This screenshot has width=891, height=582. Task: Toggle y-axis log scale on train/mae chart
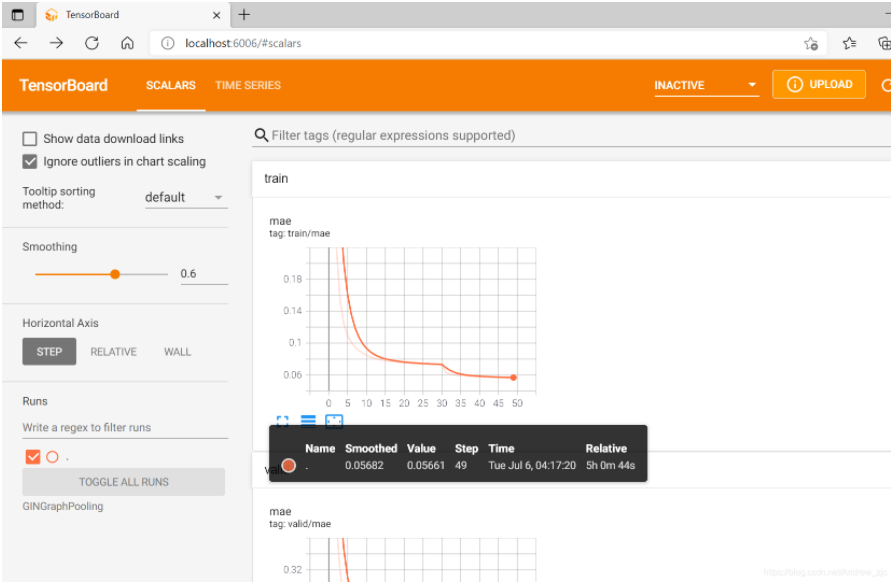[x=308, y=421]
